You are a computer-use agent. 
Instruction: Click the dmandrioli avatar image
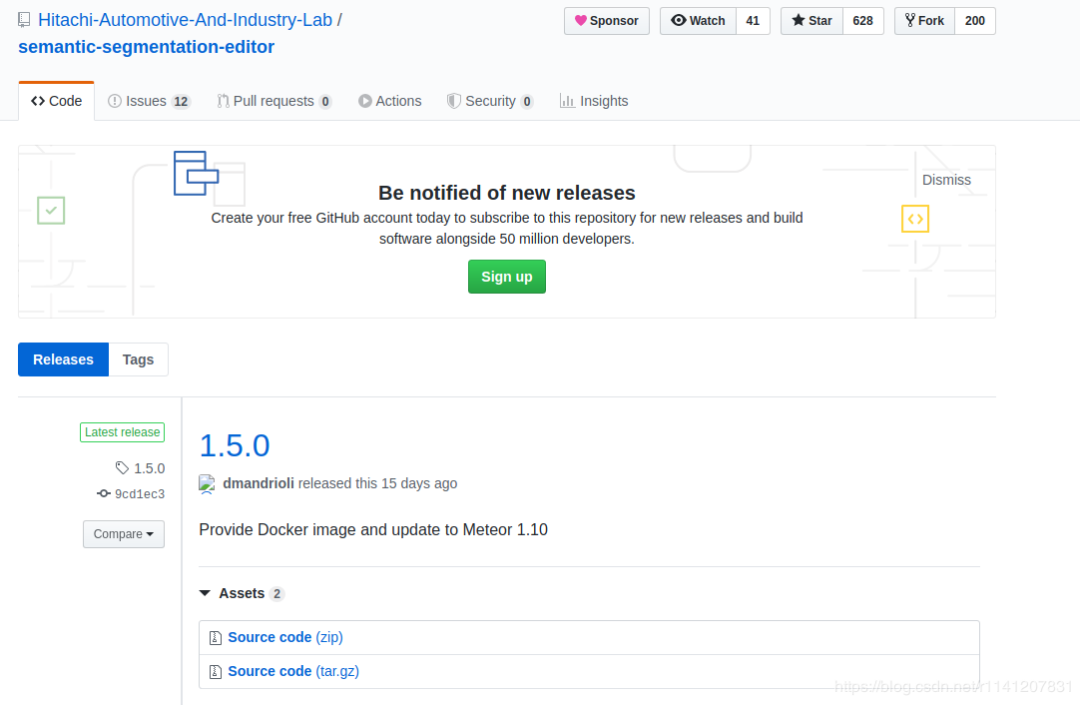(207, 484)
